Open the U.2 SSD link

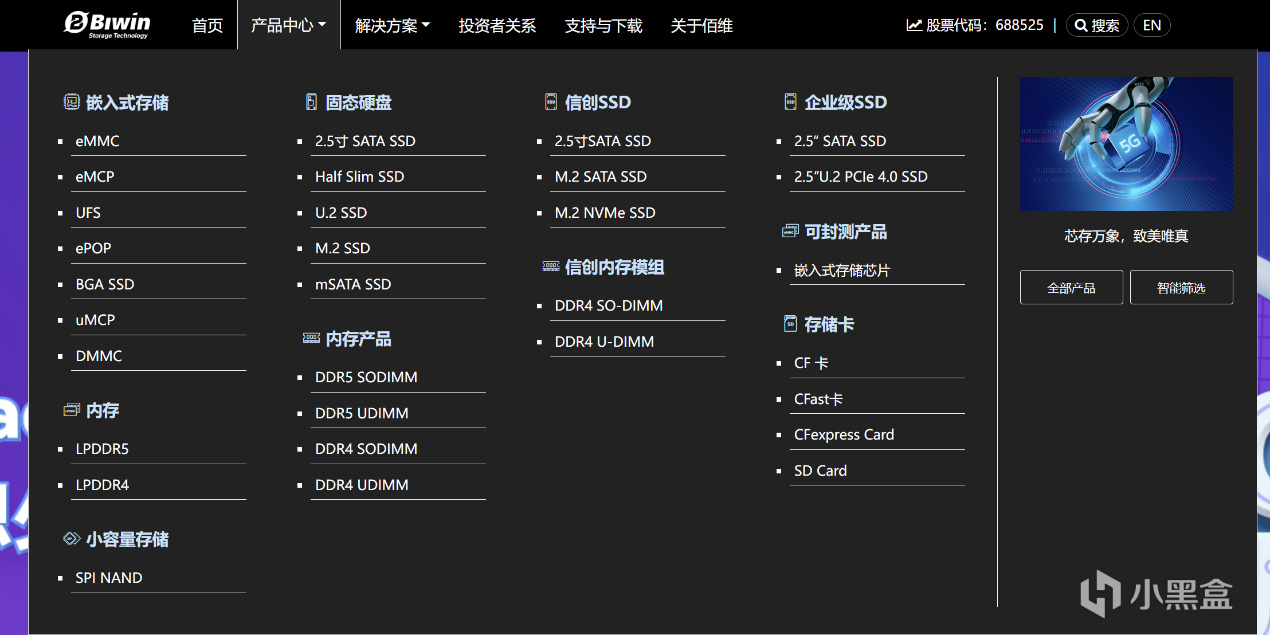341,213
